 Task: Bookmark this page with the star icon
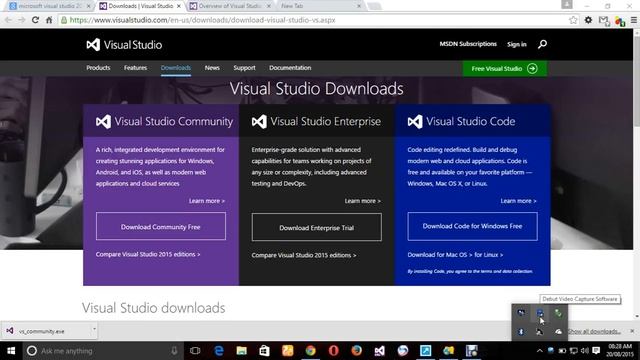click(573, 20)
